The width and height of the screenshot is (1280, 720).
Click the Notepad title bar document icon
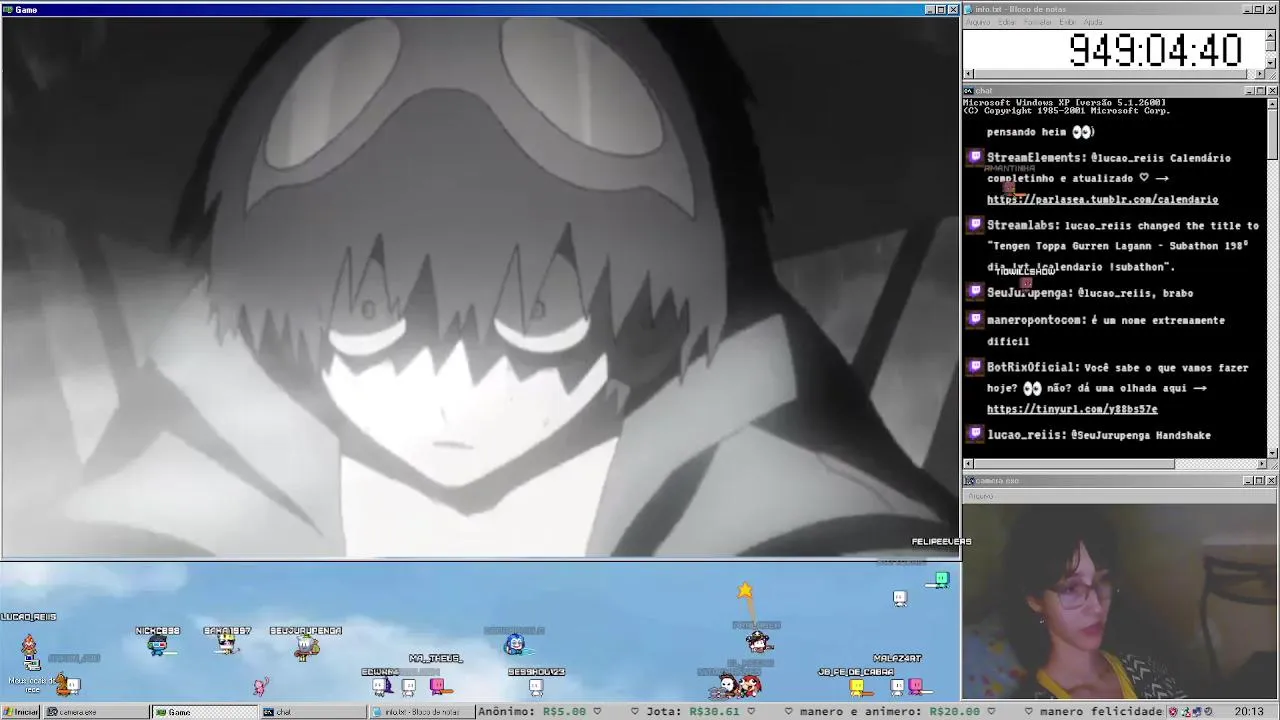(x=969, y=9)
